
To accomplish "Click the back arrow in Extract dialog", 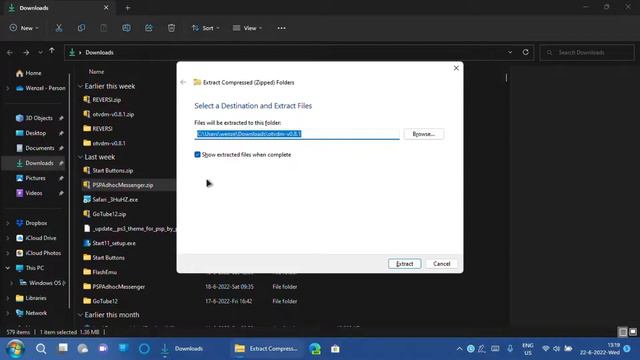I will coord(183,82).
